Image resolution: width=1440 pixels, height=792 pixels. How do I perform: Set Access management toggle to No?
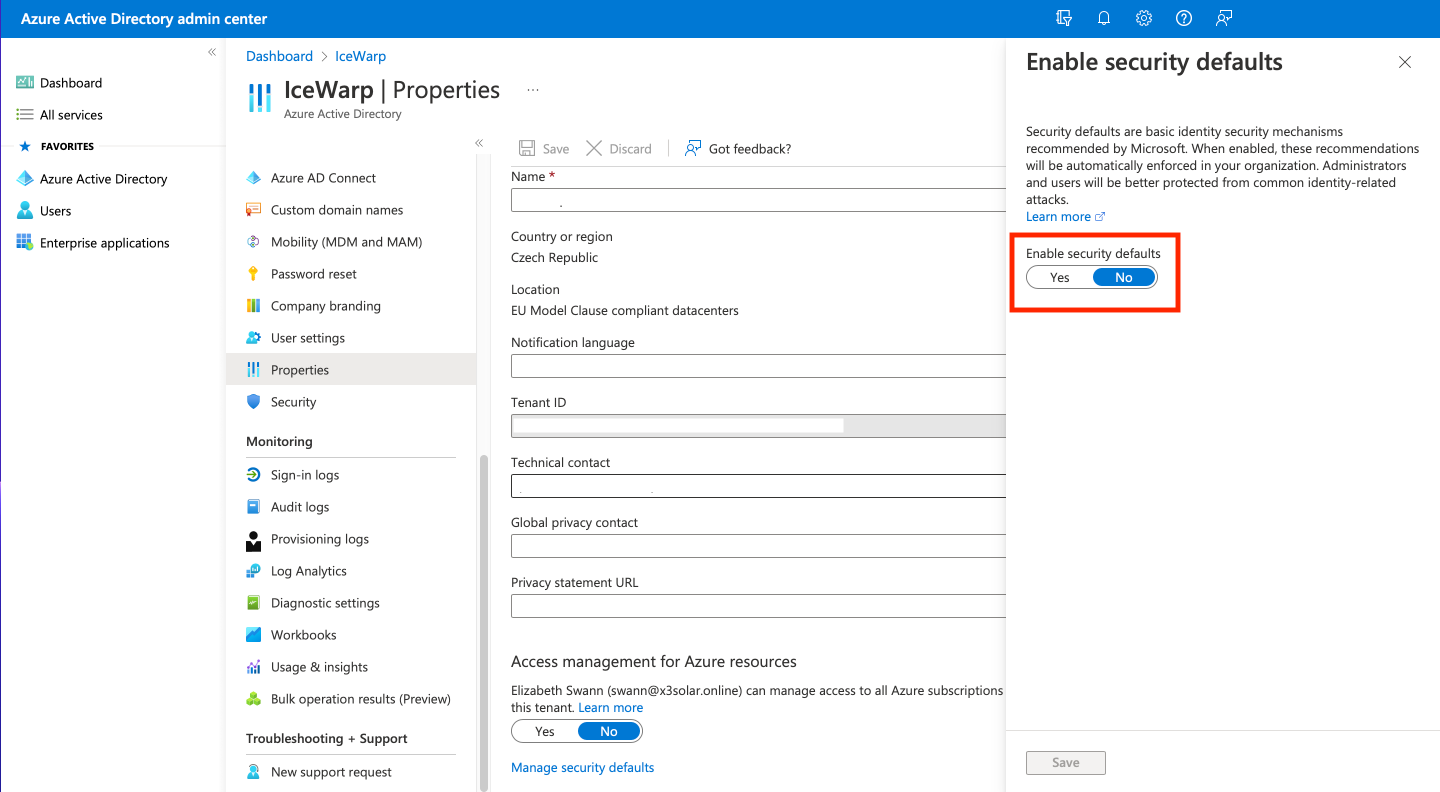pyautogui.click(x=609, y=731)
